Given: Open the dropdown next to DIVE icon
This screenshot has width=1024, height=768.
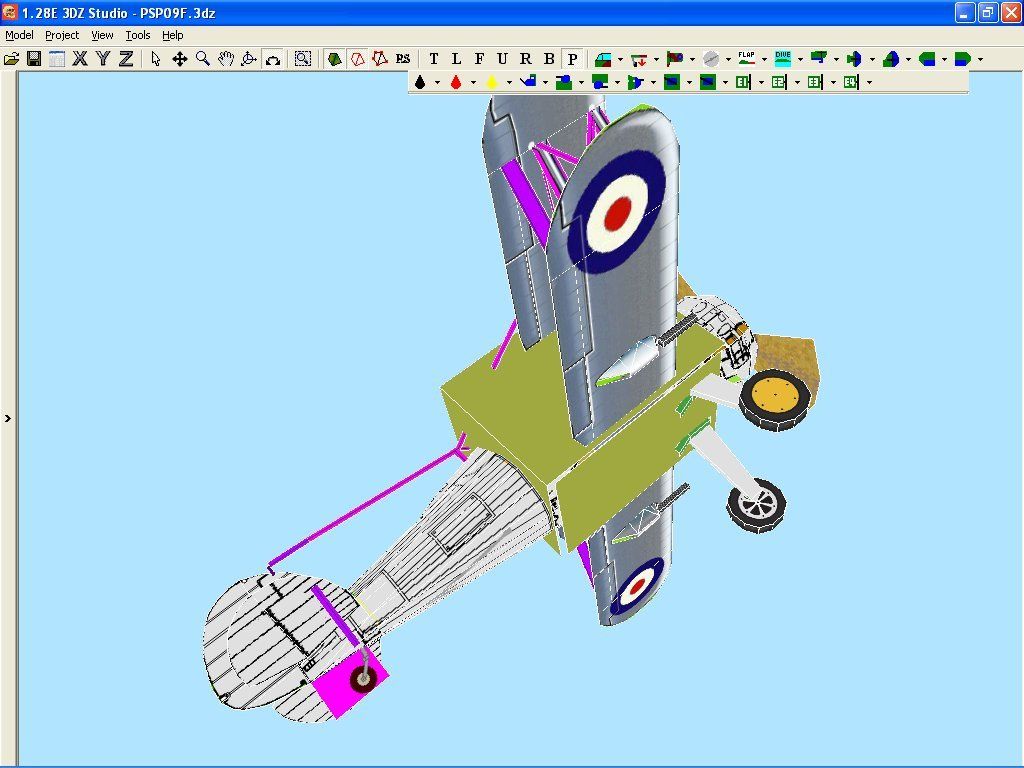Looking at the screenshot, I should tap(800, 59).
